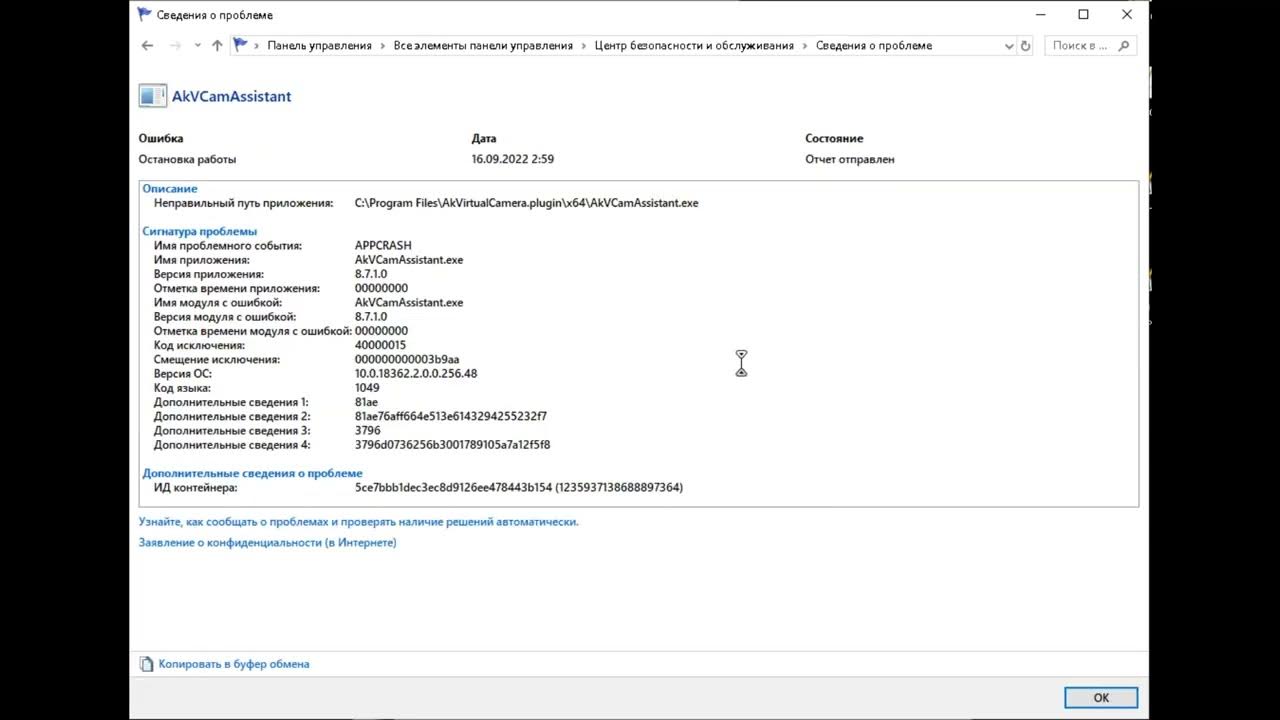Open recent locations dropdown arrow

point(197,46)
